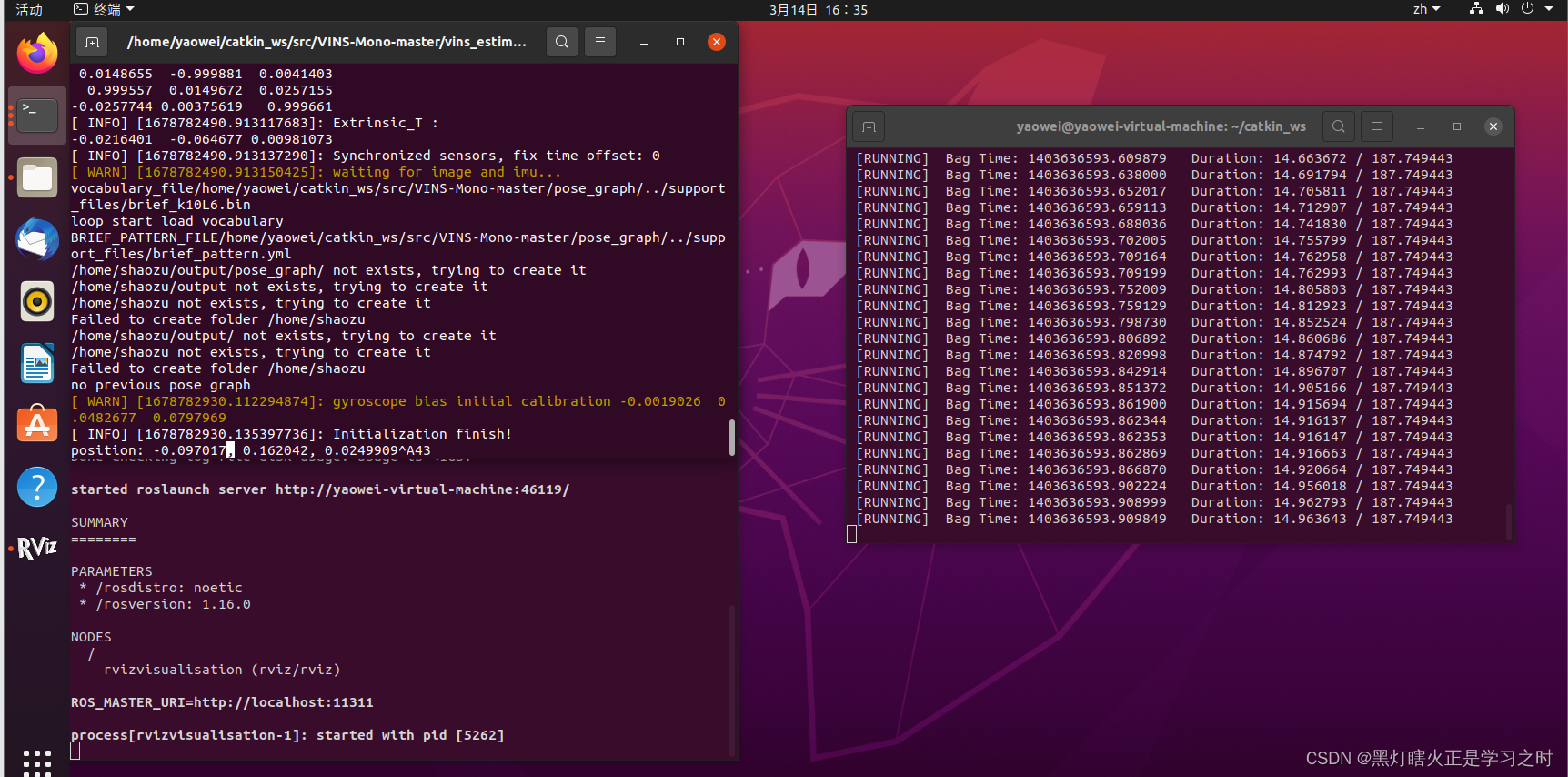This screenshot has width=1568, height=777.
Task: Switch to RViz in the dock
Action: click(37, 548)
